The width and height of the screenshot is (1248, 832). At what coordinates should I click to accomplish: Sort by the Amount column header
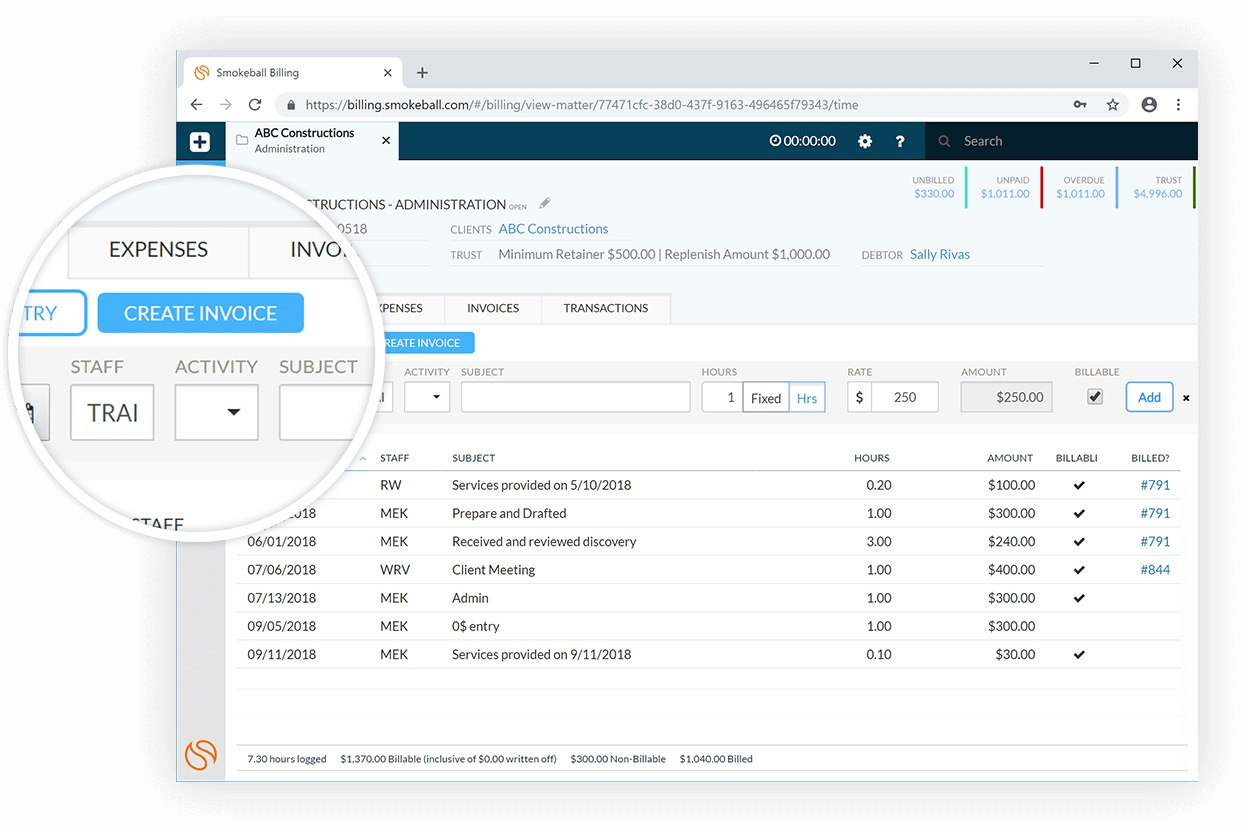click(1010, 458)
